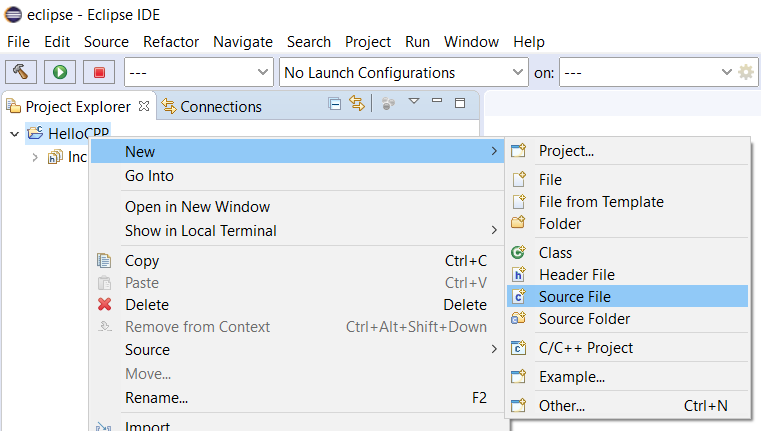Screen dimensions: 761x431
Task: Open the Project menu
Action: [x=368, y=42]
